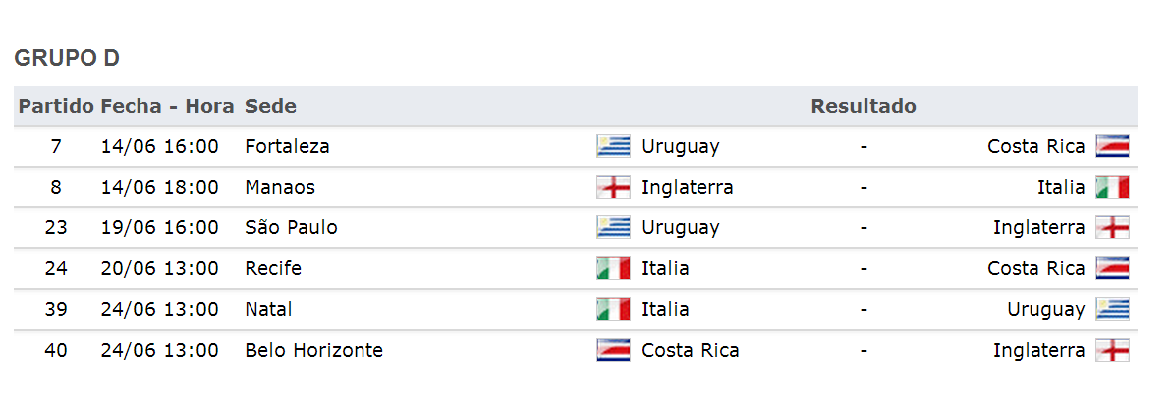The image size is (1173, 409).
Task: Click the GRUPO D heading
Action: pyautogui.click(x=67, y=58)
